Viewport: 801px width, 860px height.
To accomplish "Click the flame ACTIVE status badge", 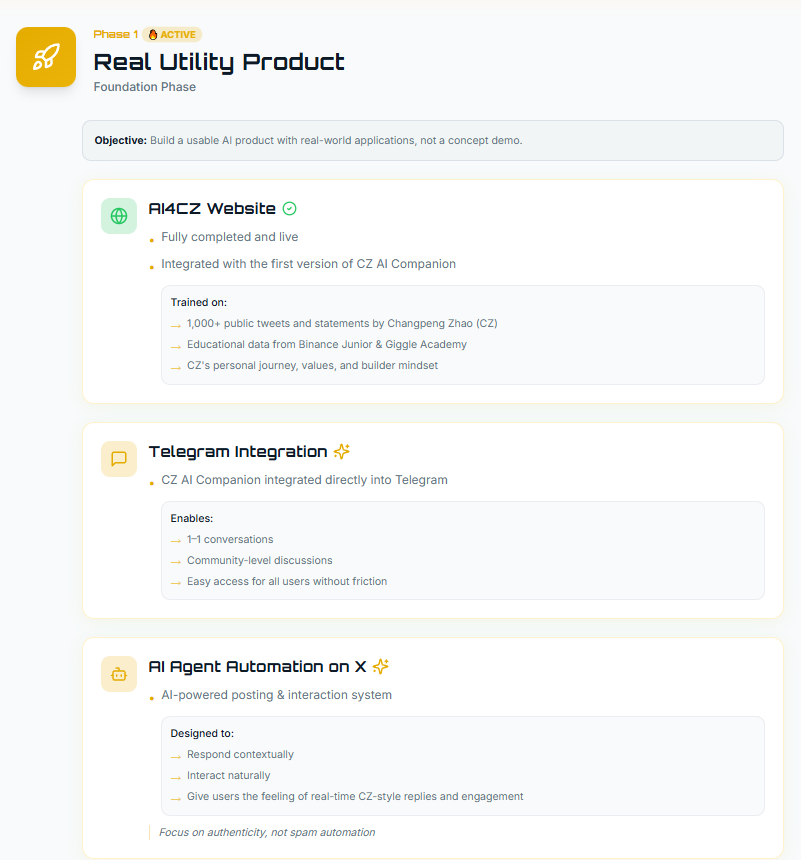I will [172, 35].
